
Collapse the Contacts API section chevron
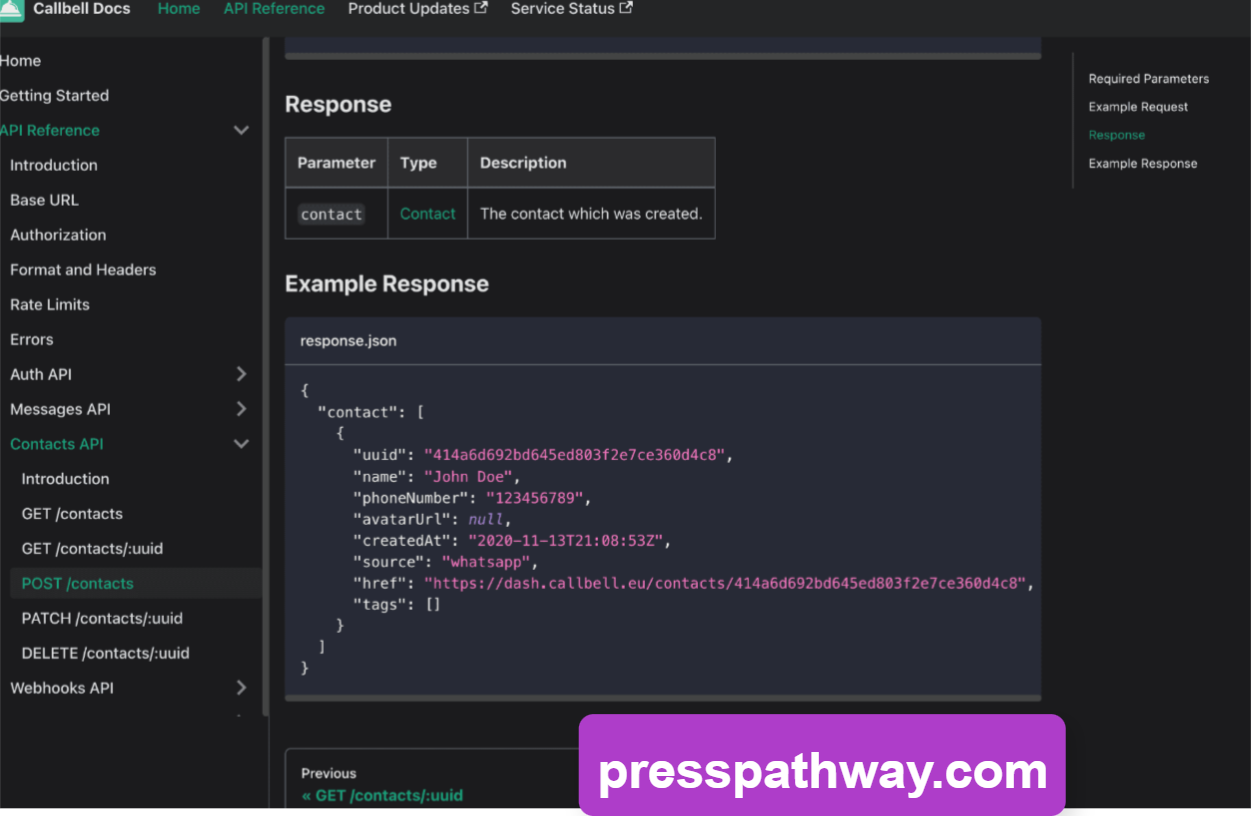(x=241, y=444)
